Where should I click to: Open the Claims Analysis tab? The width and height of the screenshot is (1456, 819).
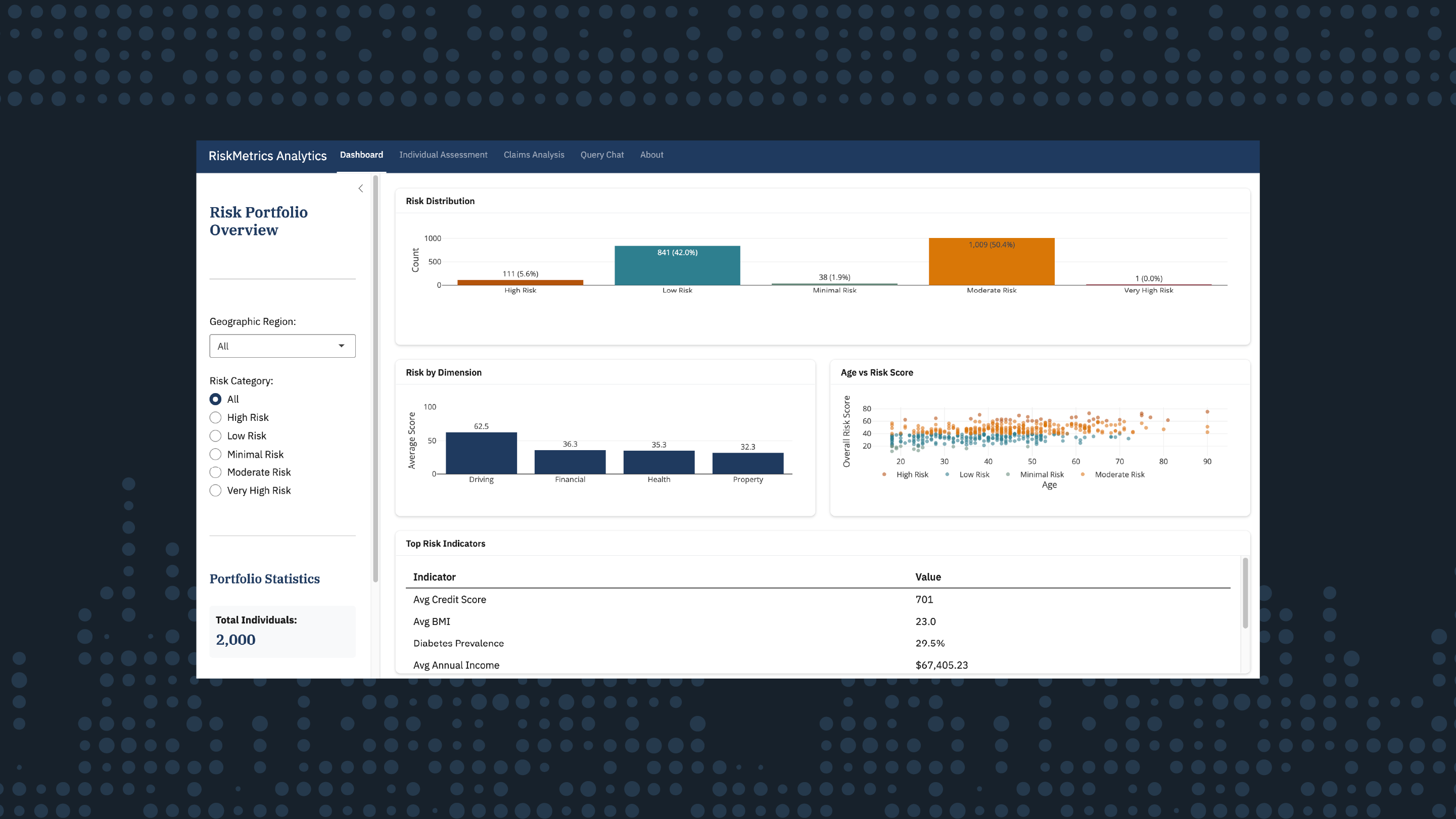click(534, 155)
